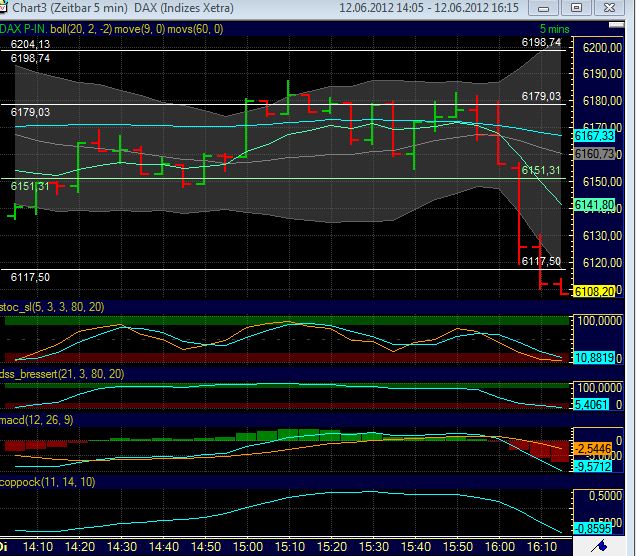This screenshot has width=636, height=556.
Task: Click the 6198,74 label next to 6200,00 axis
Action: click(541, 43)
